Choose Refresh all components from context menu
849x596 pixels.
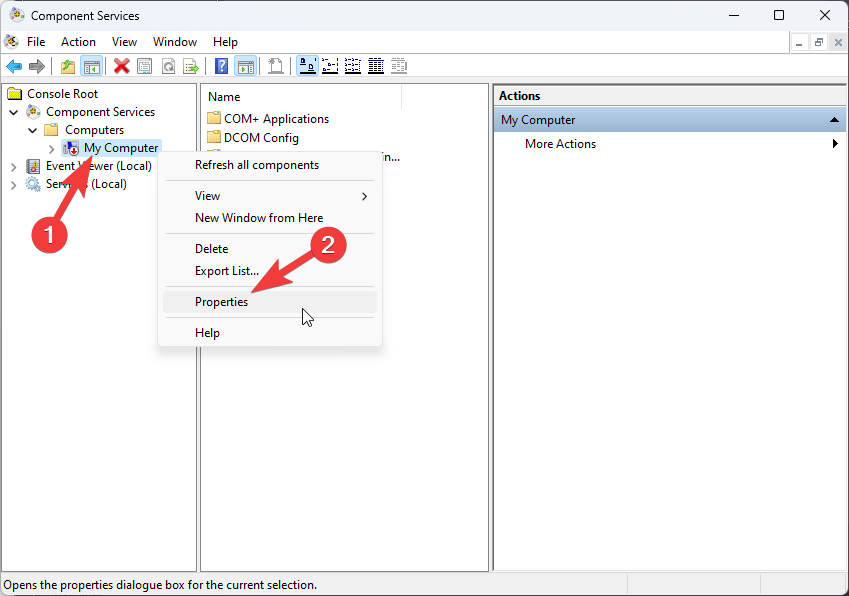(256, 165)
